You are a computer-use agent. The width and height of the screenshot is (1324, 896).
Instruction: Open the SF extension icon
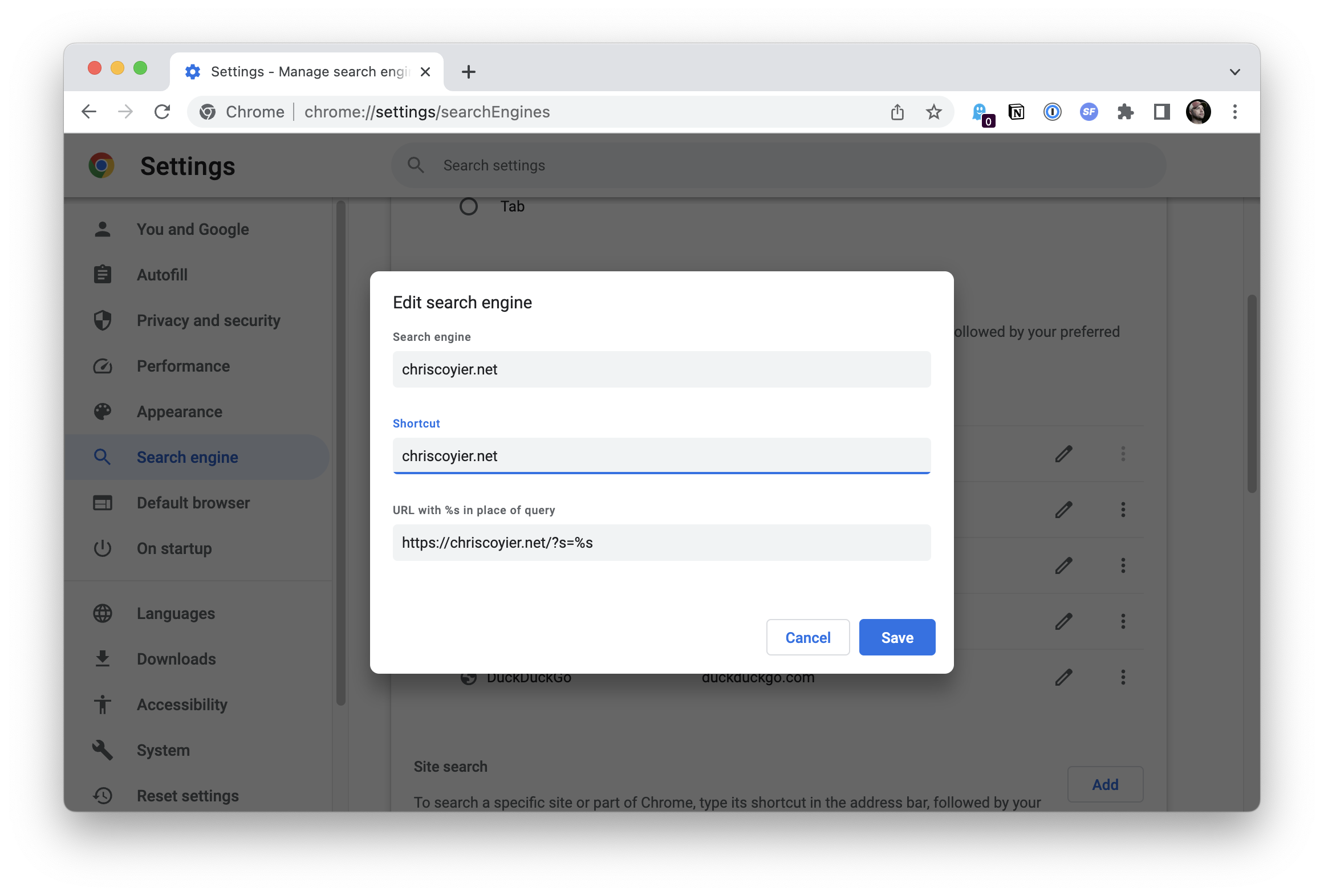(x=1089, y=112)
